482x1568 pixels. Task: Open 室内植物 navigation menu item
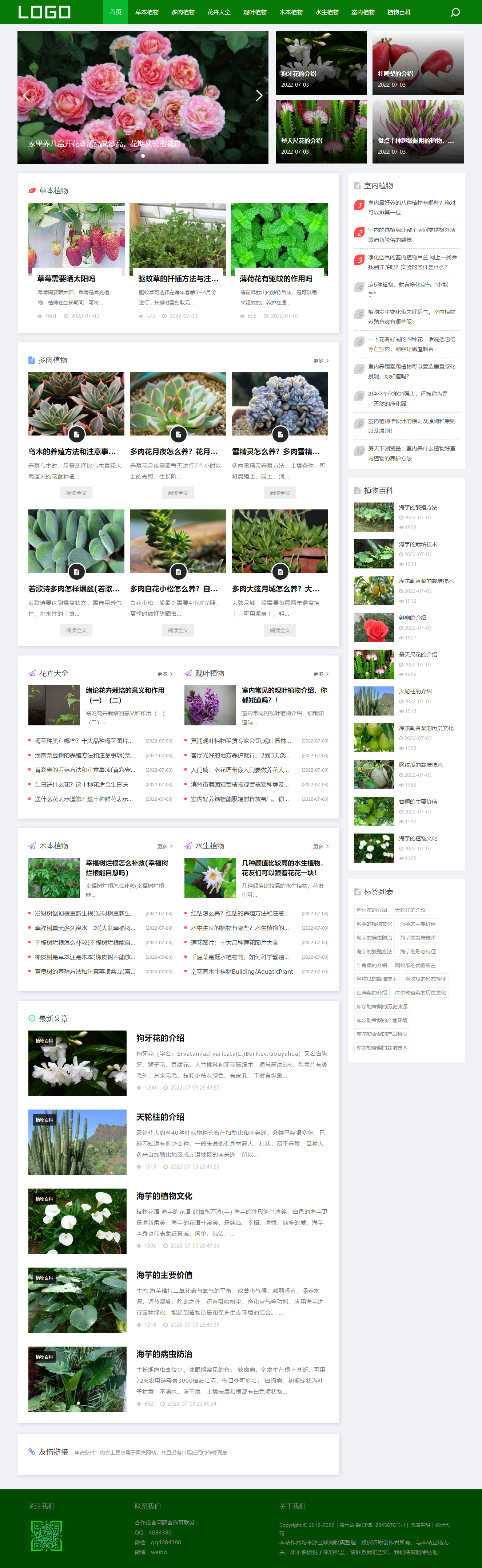click(x=363, y=12)
